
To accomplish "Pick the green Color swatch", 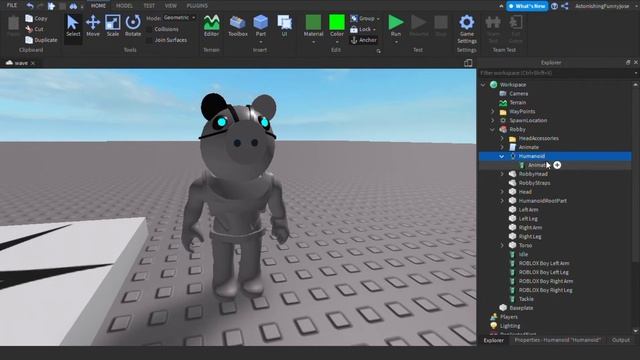I will [x=337, y=22].
